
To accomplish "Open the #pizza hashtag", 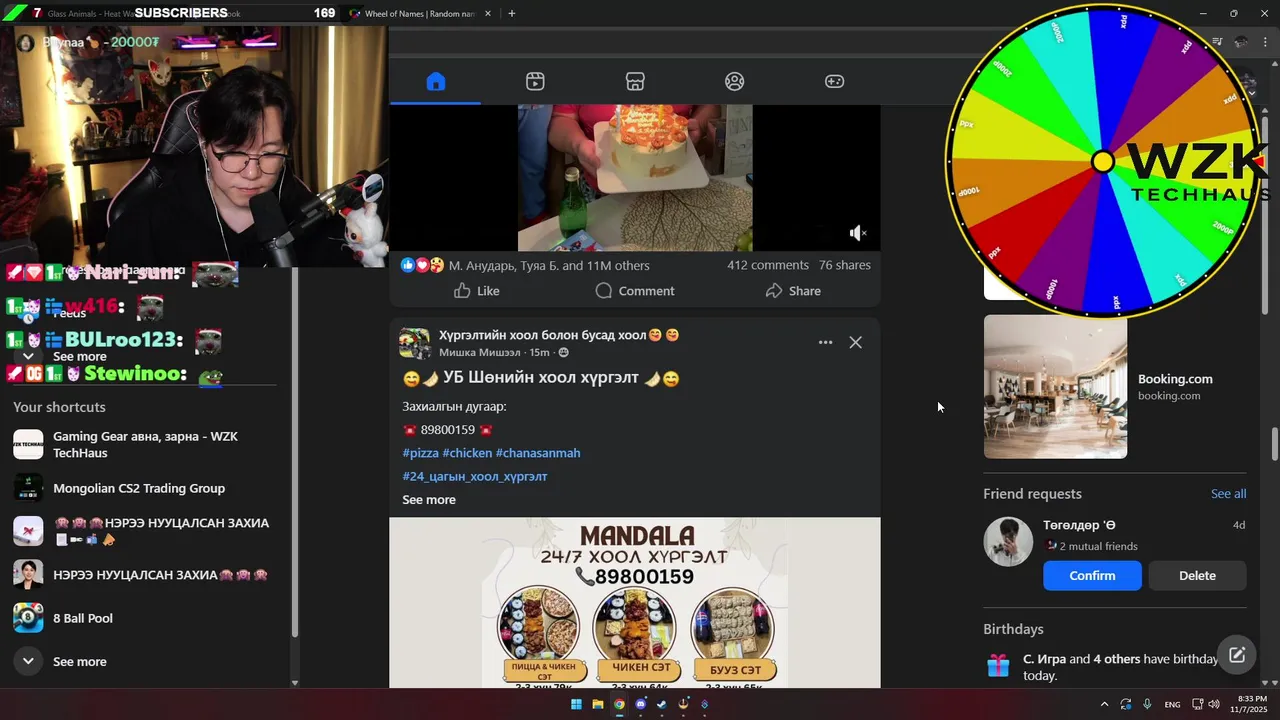I will (x=420, y=453).
